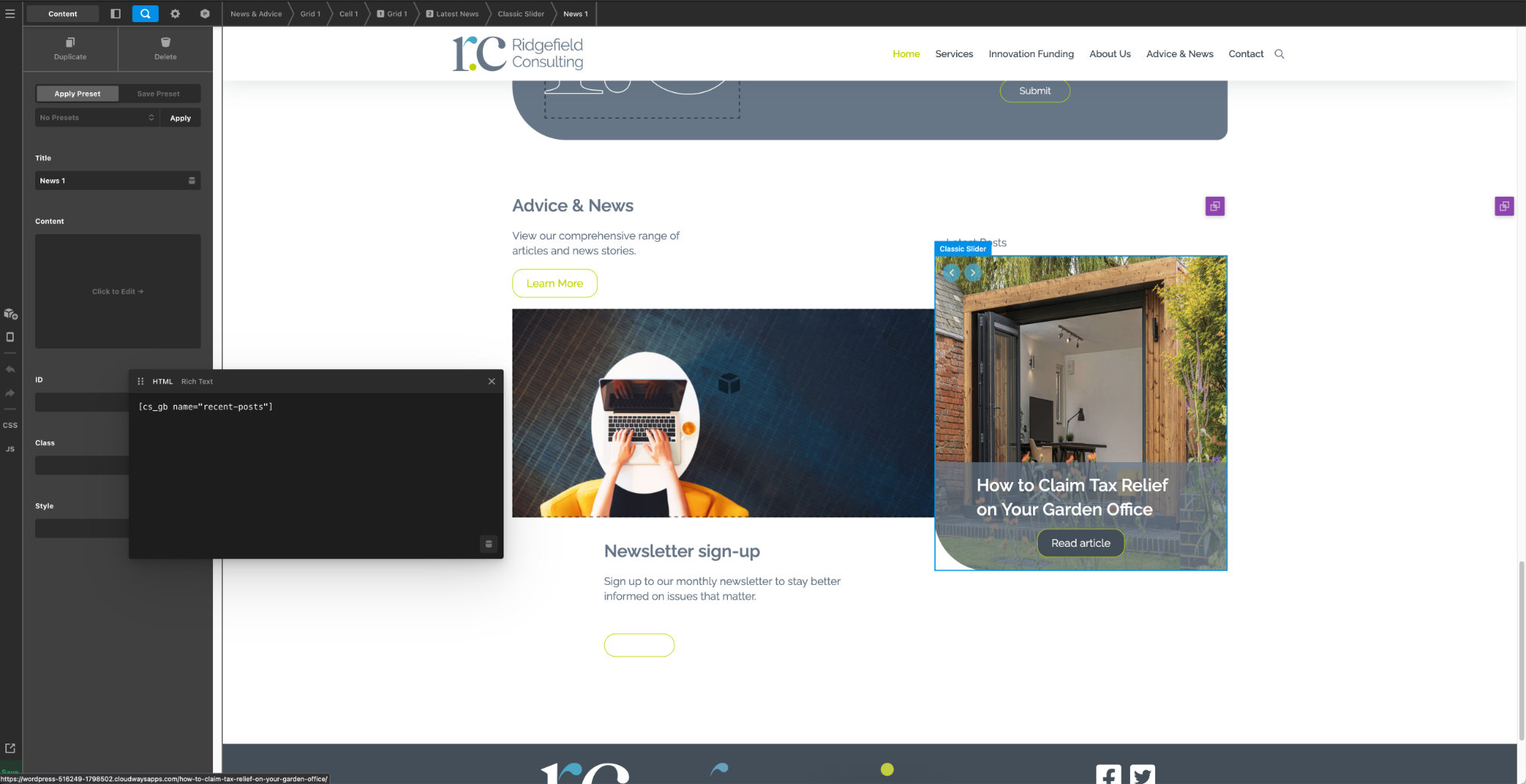Image resolution: width=1526 pixels, height=784 pixels.
Task: Click the blue magnifier inspector icon
Action: (x=145, y=14)
